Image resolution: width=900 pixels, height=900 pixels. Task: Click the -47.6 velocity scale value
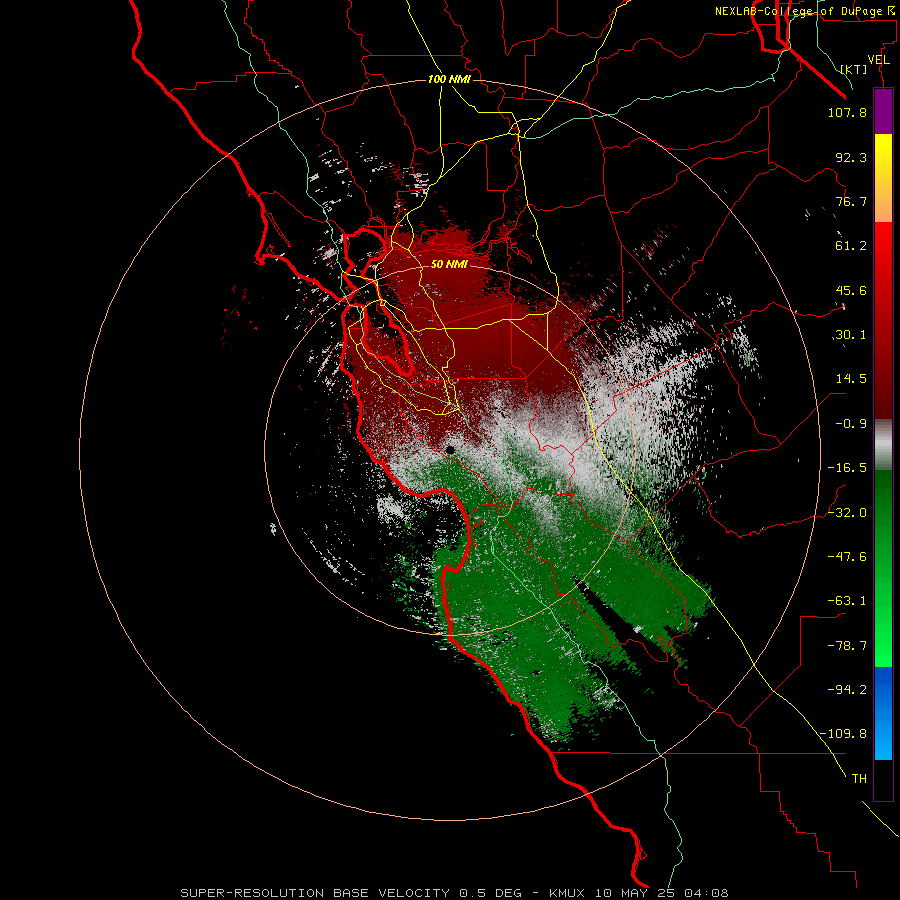click(847, 557)
